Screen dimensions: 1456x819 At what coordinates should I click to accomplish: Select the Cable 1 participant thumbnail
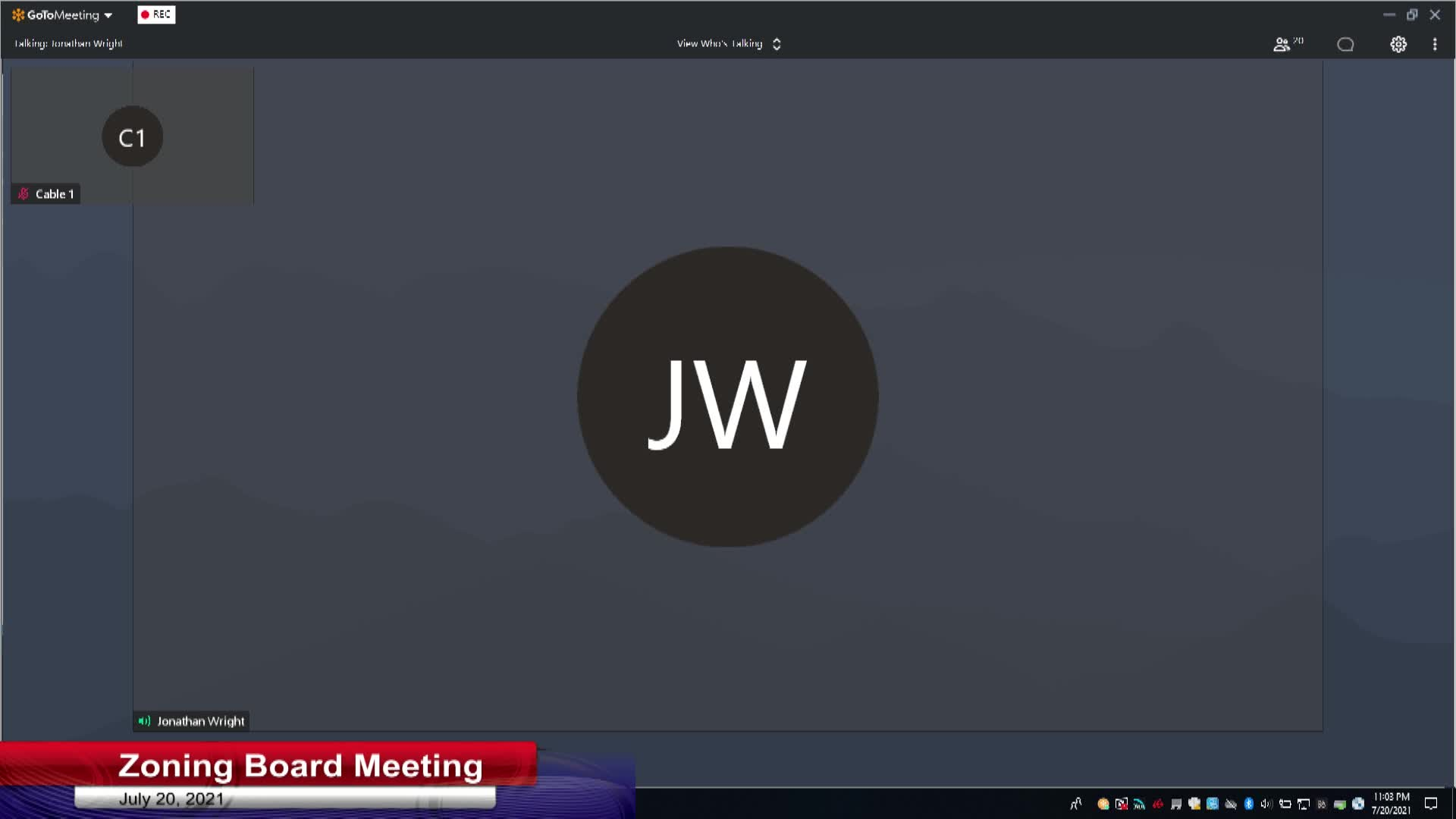pyautogui.click(x=132, y=136)
